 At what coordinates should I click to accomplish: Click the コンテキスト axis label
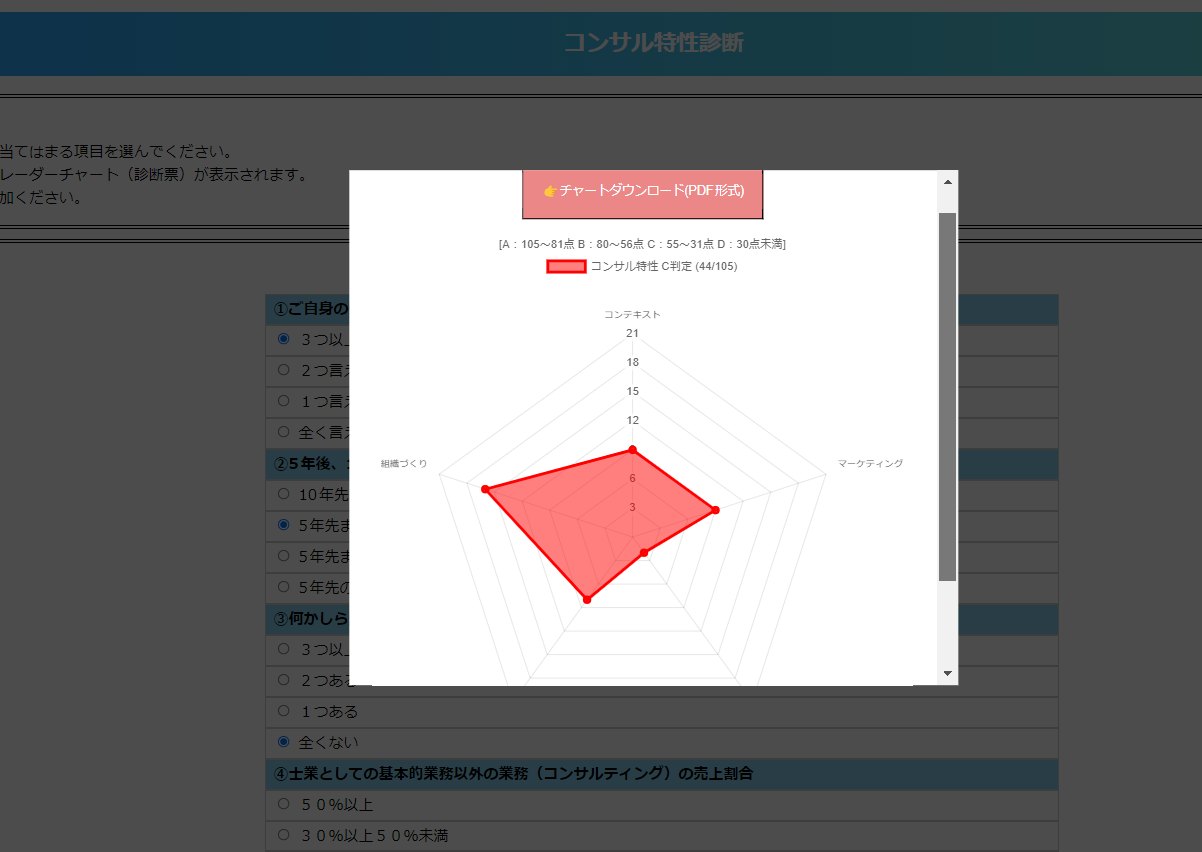[x=632, y=314]
